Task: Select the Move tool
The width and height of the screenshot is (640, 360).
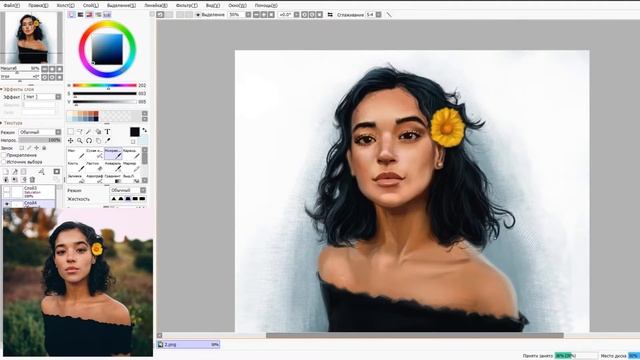Action: point(71,140)
